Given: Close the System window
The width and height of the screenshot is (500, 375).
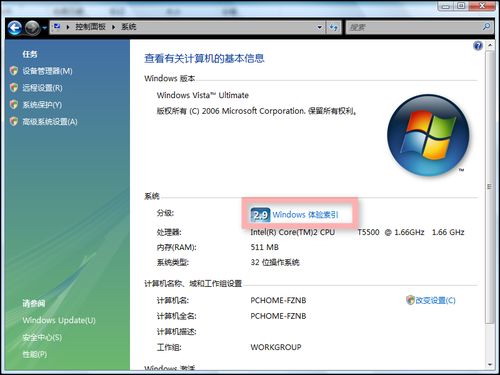Looking at the screenshot, I should point(482,6).
